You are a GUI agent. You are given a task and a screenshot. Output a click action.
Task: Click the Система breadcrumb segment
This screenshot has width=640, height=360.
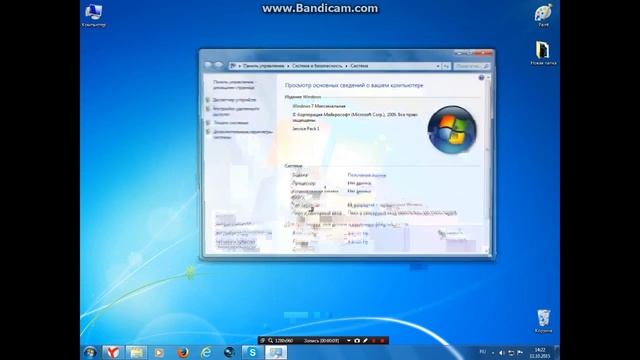coord(359,66)
